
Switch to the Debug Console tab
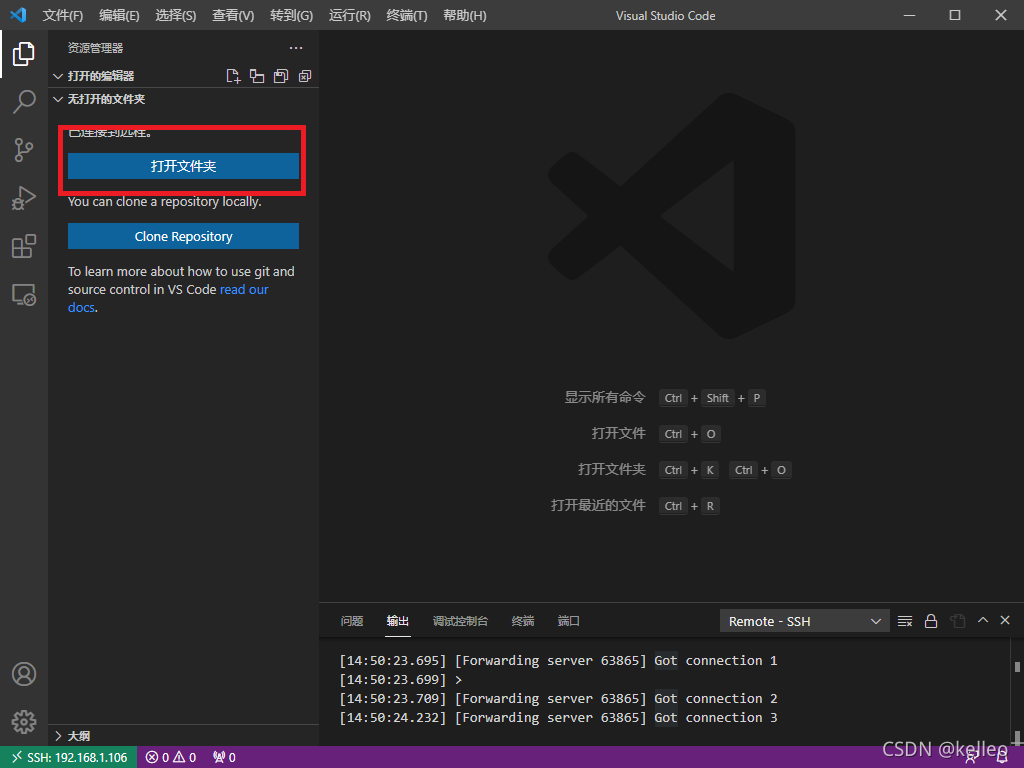[x=460, y=621]
